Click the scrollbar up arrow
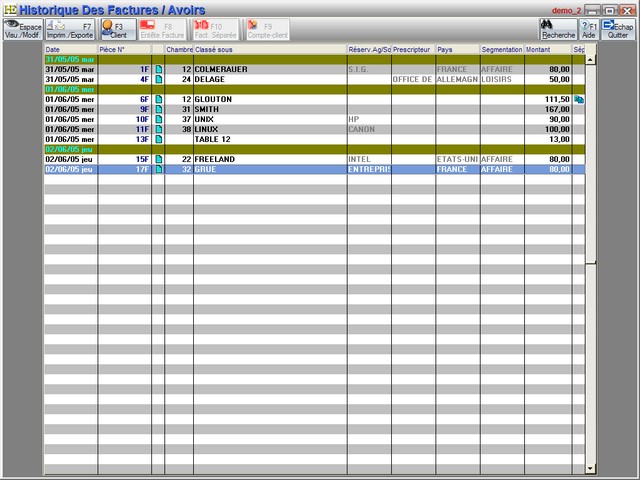Screen dimensions: 640x480 pos(590,60)
